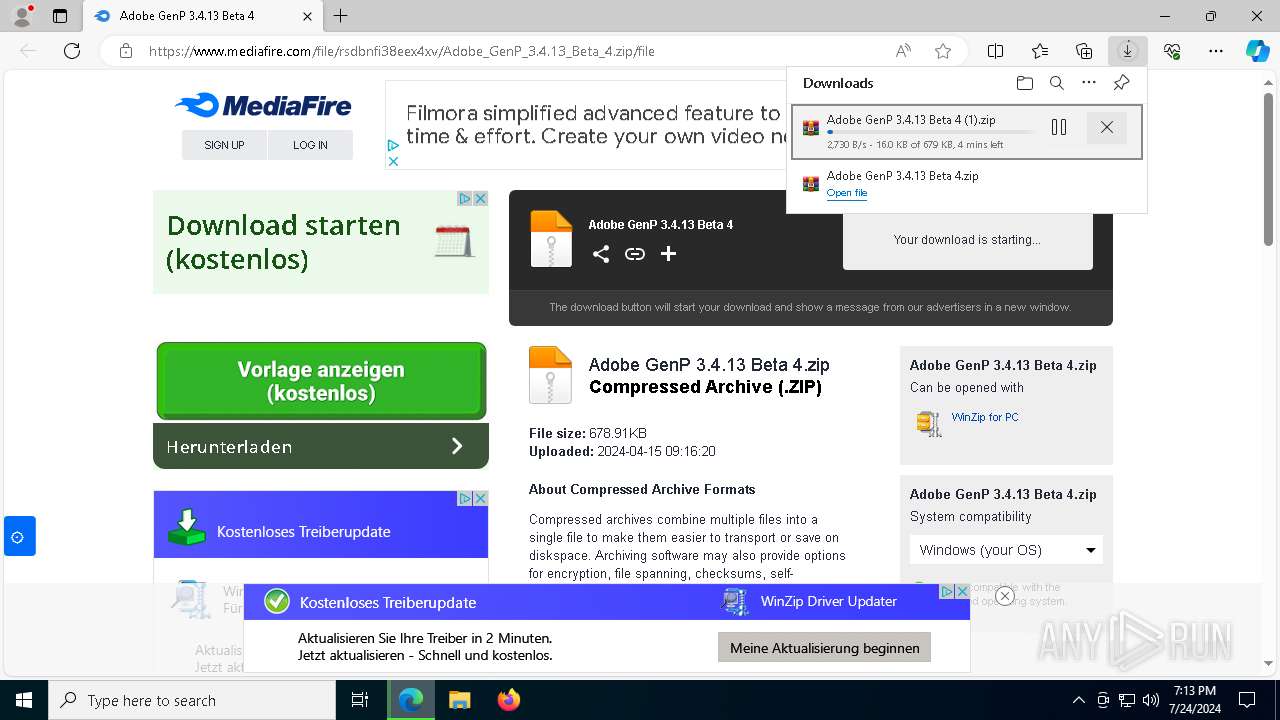1280x720 pixels.
Task: Refresh the current page
Action: [72, 51]
